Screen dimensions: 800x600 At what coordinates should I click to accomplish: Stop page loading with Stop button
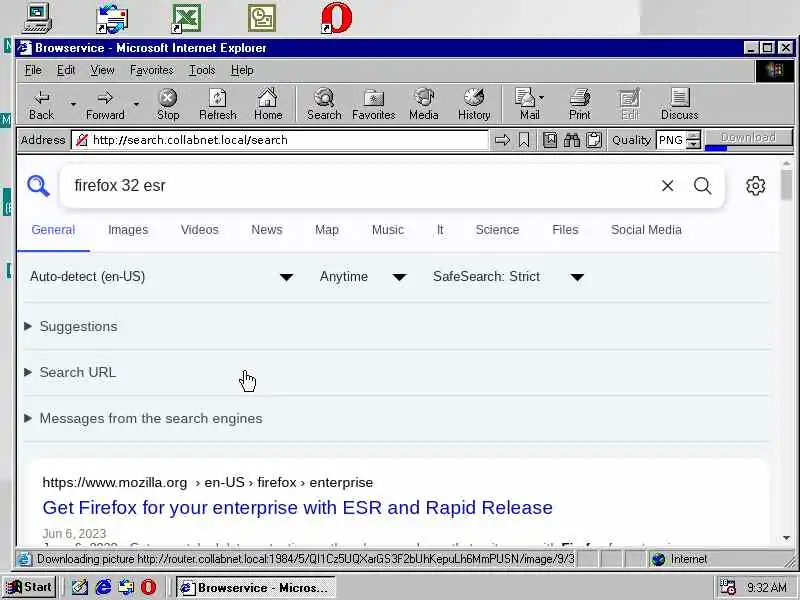point(168,105)
